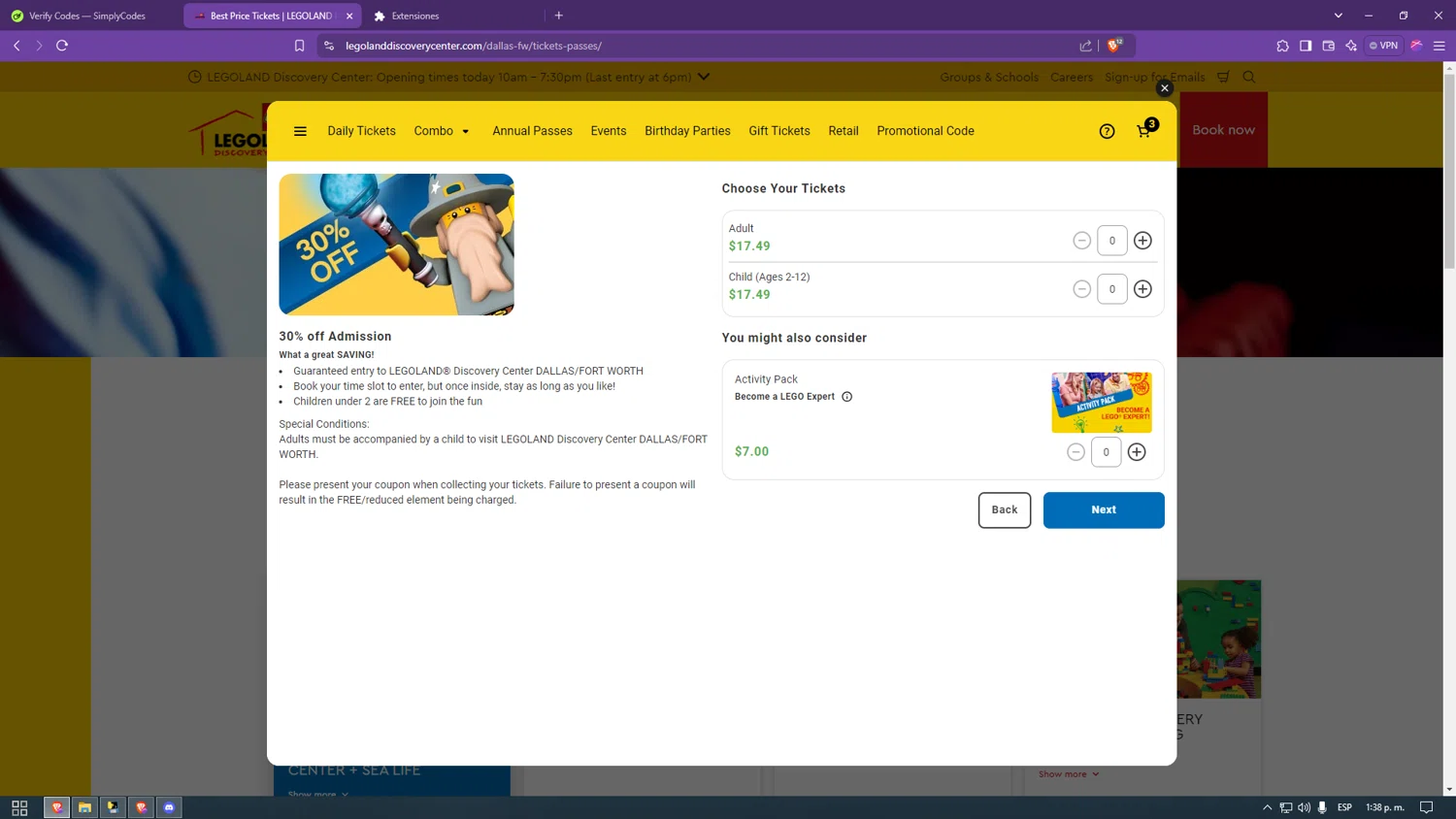
Task: Click the address bar URL
Action: pos(474,46)
